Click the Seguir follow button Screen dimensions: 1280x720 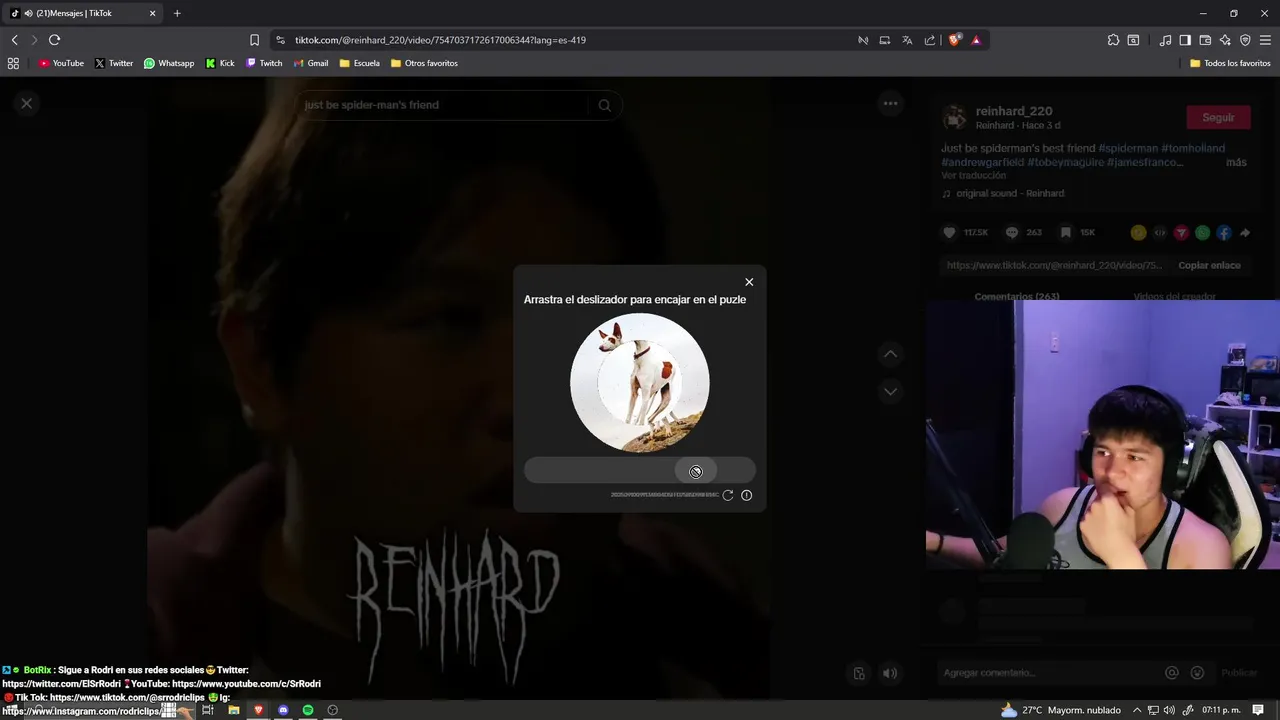(x=1218, y=117)
